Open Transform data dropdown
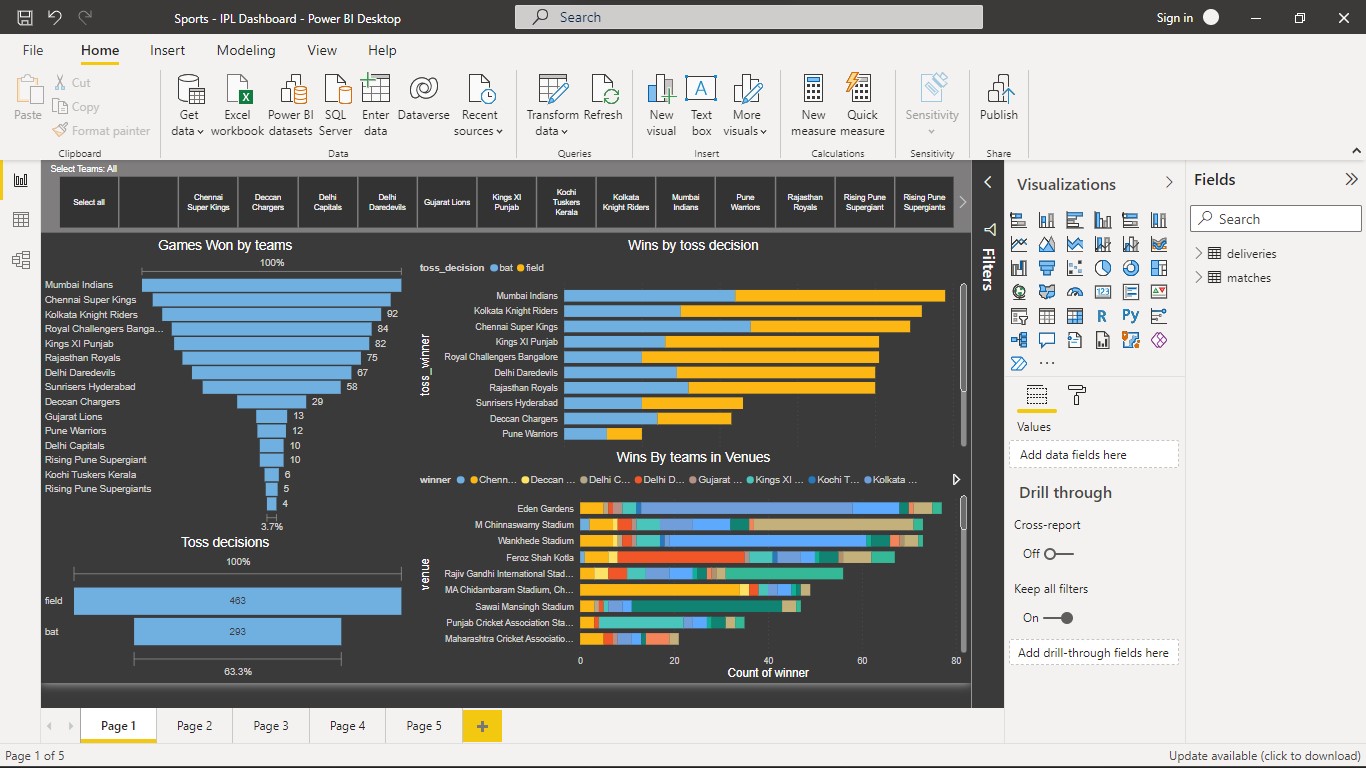 pyautogui.click(x=552, y=105)
